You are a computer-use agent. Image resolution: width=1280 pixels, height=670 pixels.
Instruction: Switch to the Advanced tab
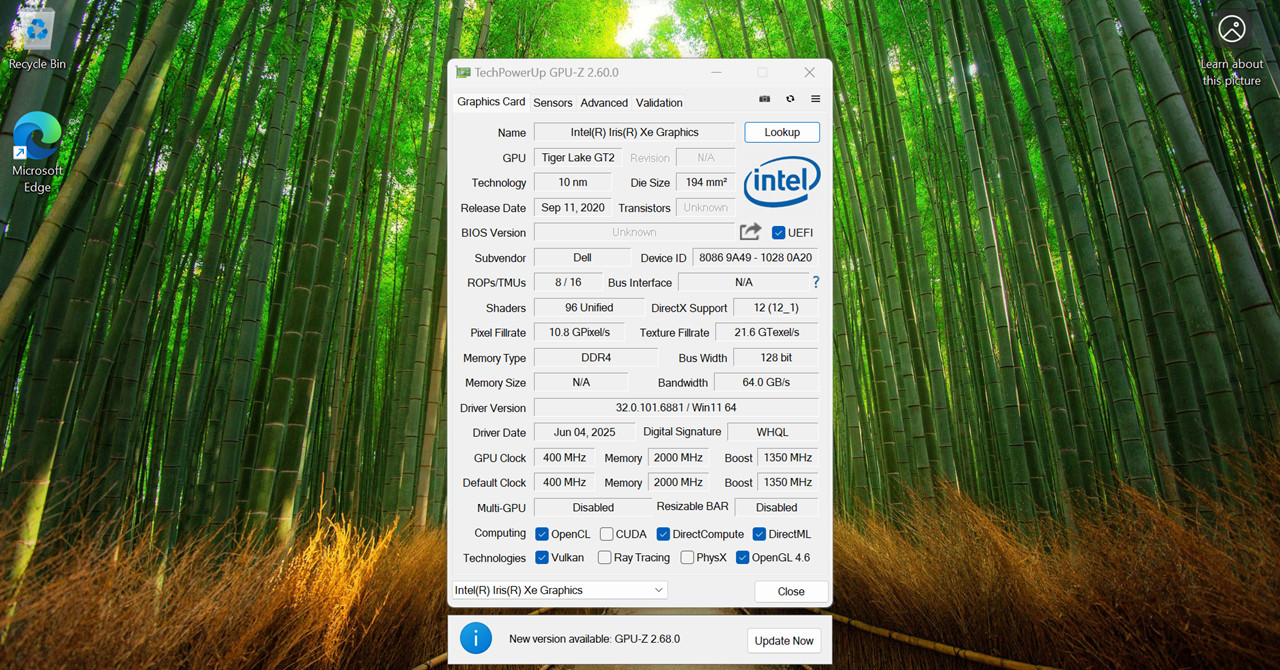(x=604, y=103)
